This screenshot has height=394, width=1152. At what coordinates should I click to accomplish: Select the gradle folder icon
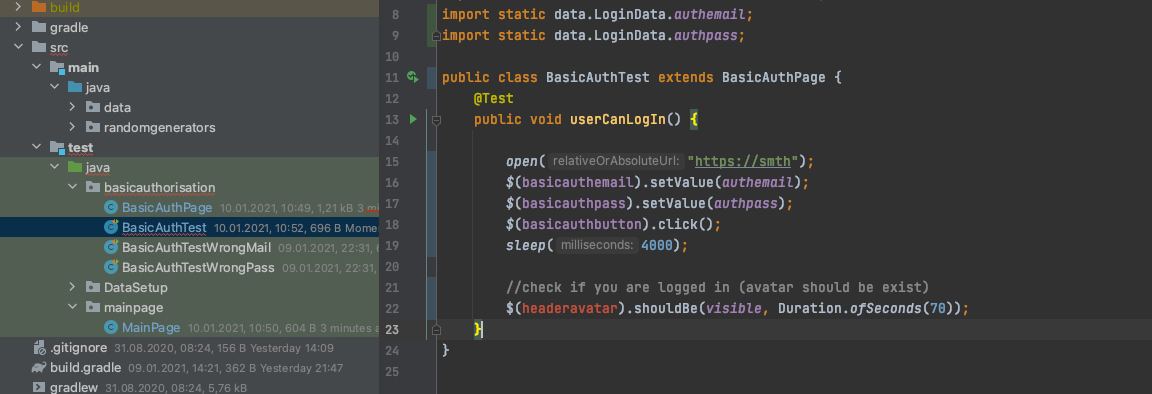point(39,27)
